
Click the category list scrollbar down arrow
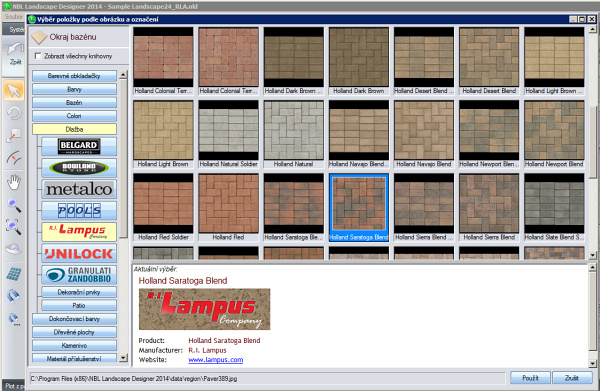[123, 358]
